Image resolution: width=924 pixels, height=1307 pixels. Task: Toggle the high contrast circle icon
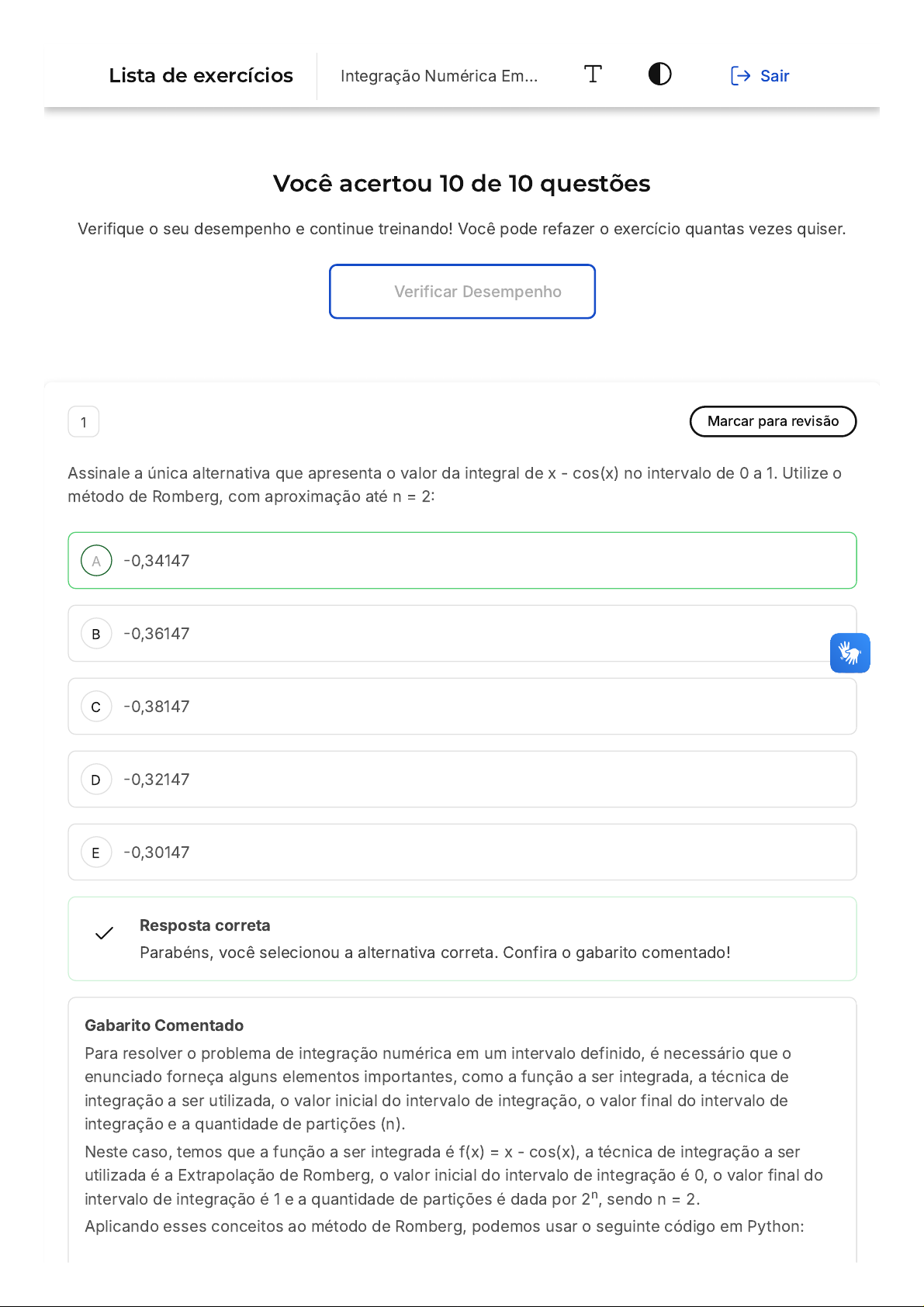[659, 74]
